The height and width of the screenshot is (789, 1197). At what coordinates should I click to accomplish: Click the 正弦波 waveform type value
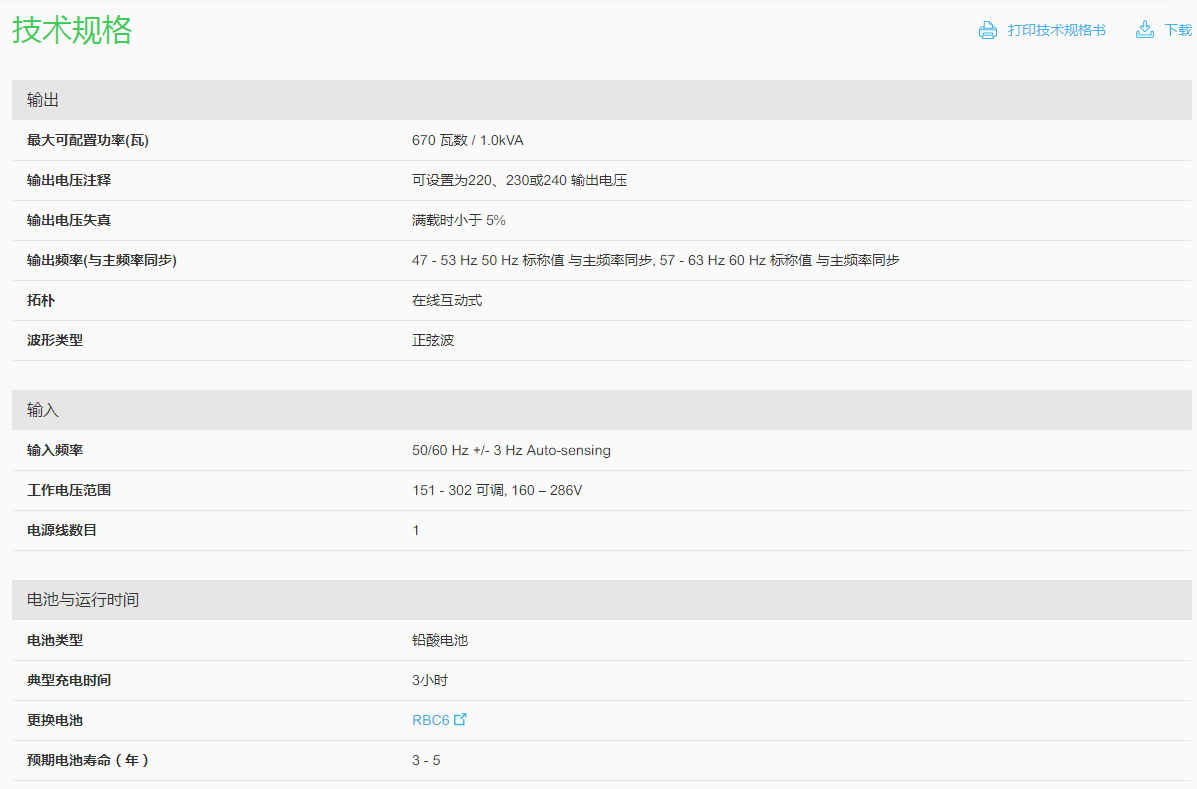tap(433, 340)
